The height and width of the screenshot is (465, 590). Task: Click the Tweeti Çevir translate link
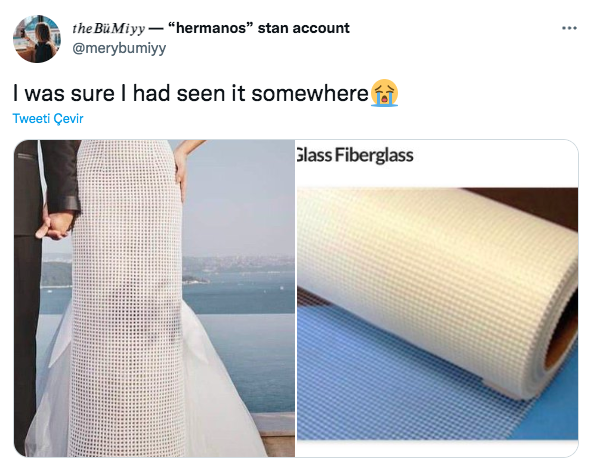click(x=48, y=119)
